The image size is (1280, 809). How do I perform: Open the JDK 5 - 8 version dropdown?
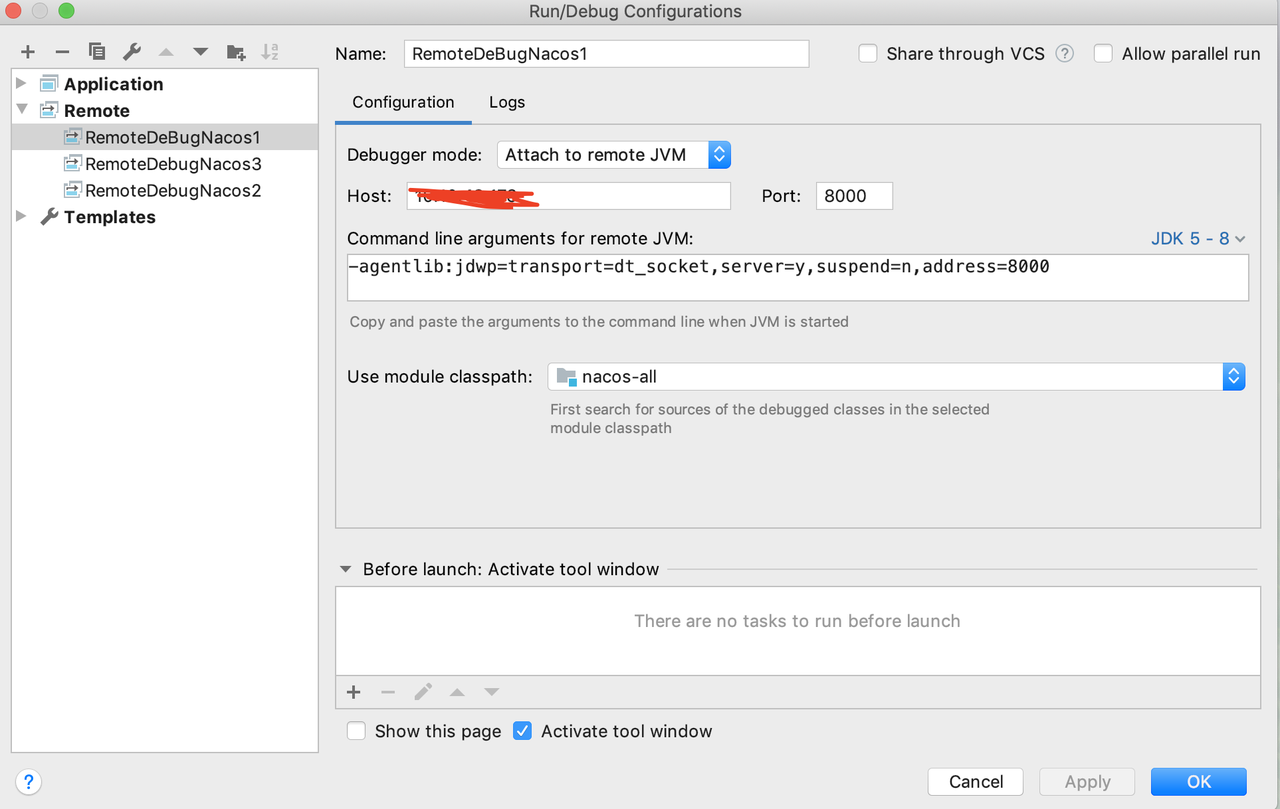tap(1198, 239)
